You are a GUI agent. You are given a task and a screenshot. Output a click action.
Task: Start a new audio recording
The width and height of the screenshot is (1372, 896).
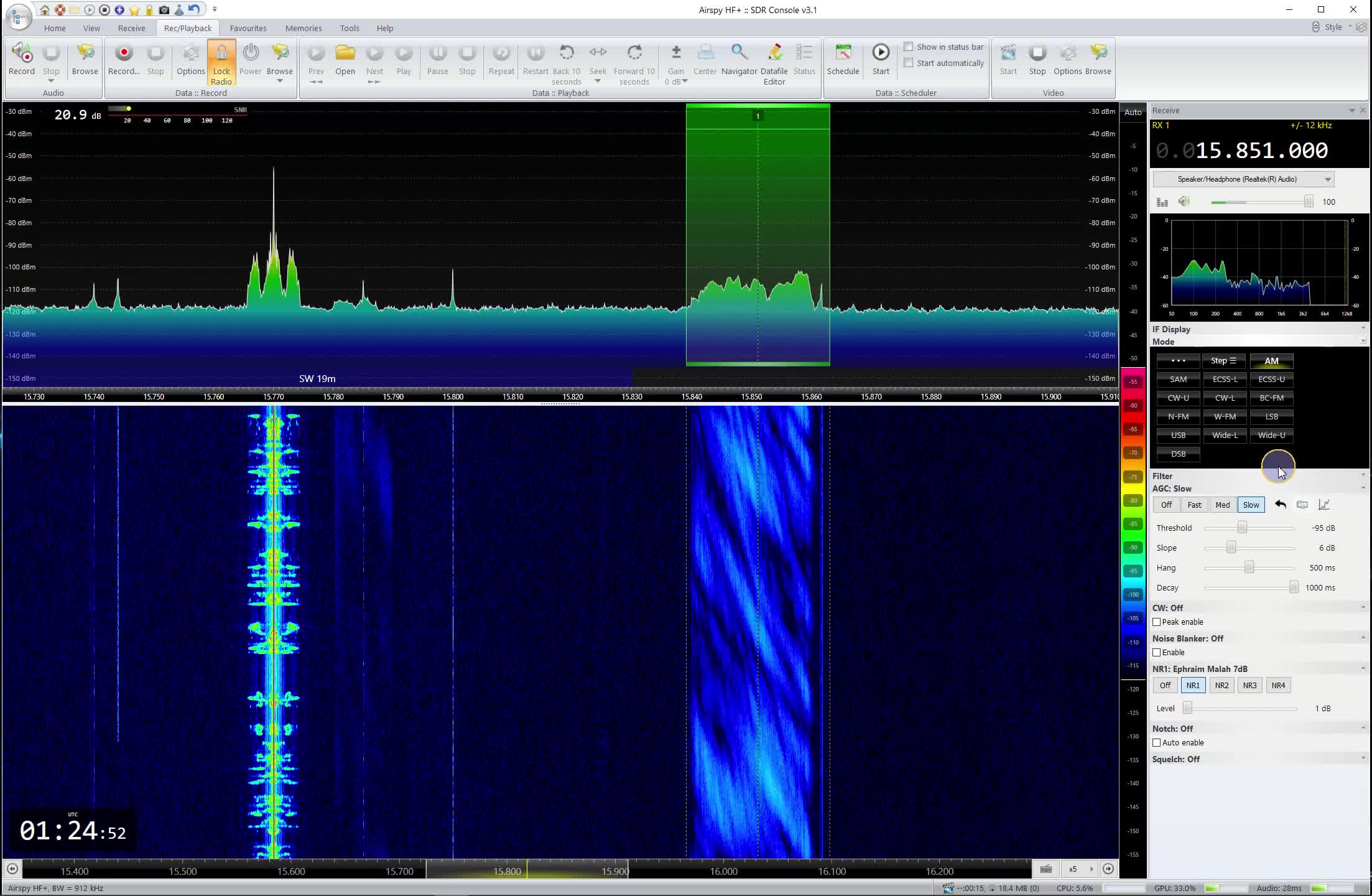(x=21, y=59)
